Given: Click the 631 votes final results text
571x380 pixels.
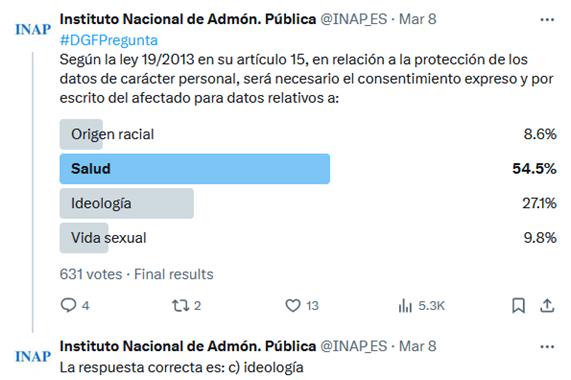Looking at the screenshot, I should [137, 274].
